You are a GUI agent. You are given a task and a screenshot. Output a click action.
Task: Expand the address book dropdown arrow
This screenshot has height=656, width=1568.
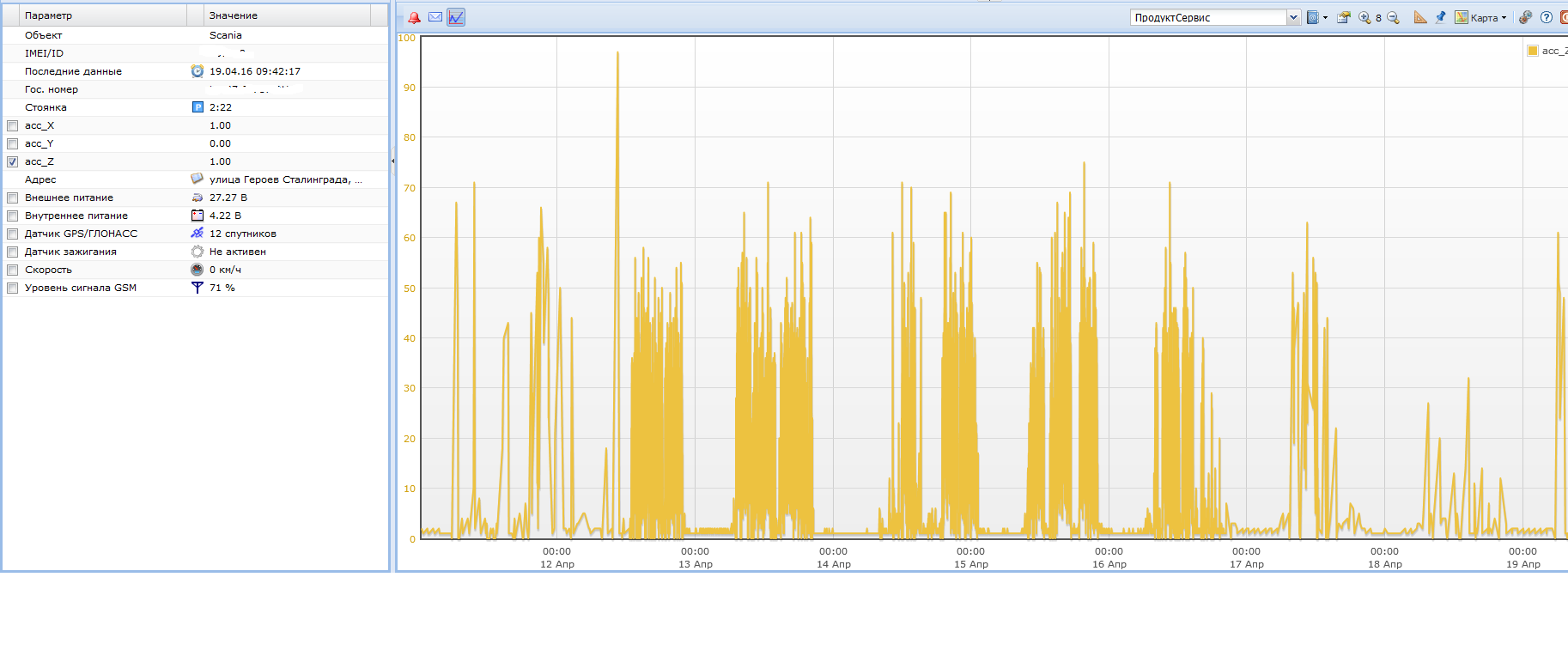click(x=1325, y=17)
